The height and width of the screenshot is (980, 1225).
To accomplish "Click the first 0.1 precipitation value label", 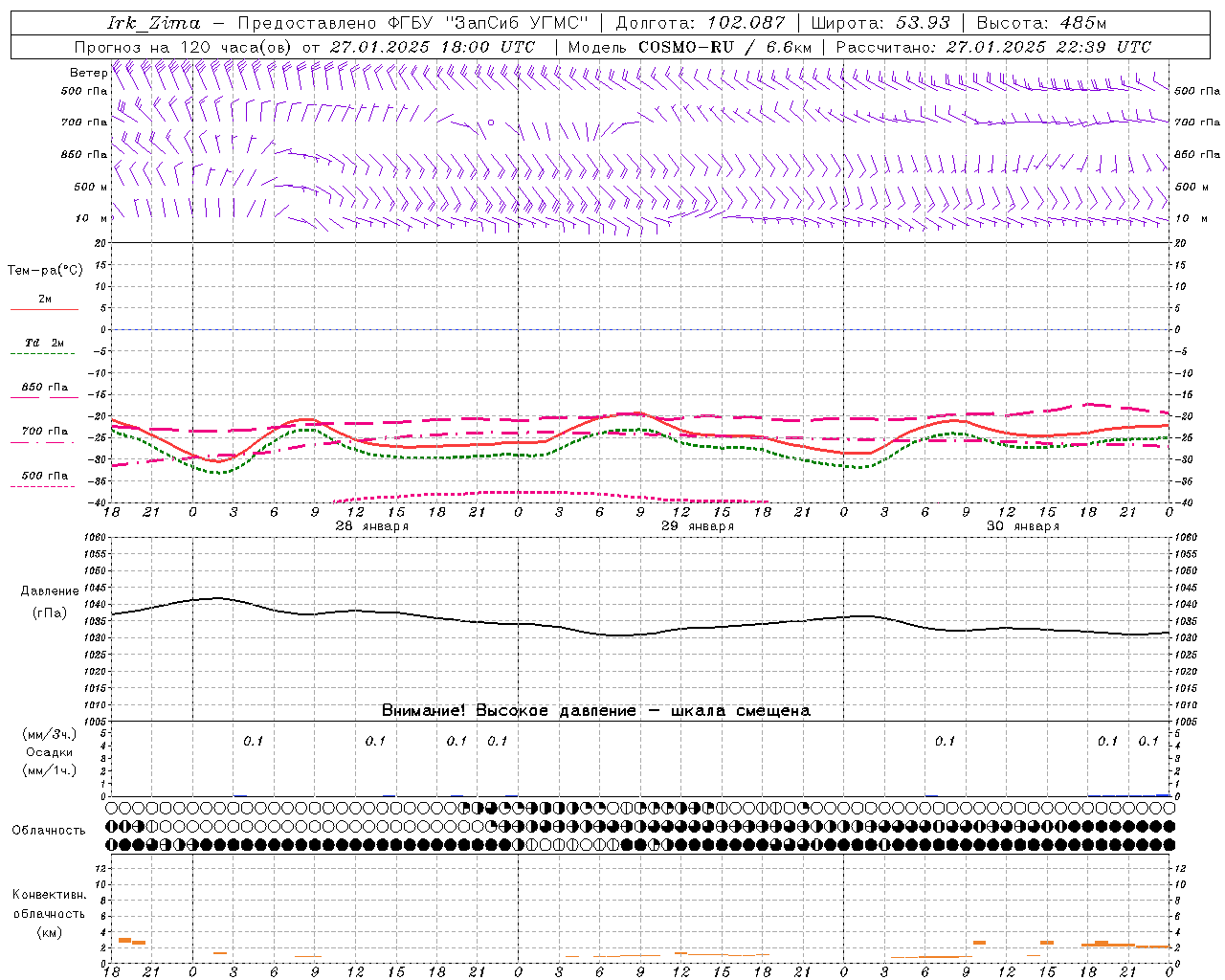I will point(253,741).
